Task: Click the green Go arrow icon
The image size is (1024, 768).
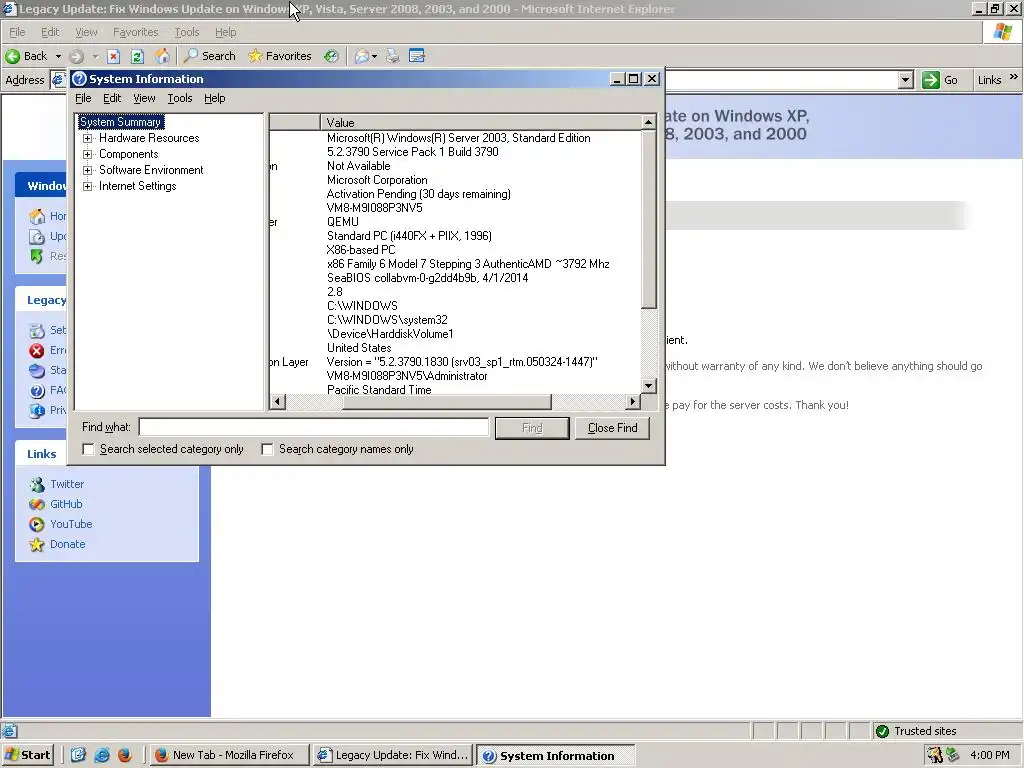Action: point(931,80)
